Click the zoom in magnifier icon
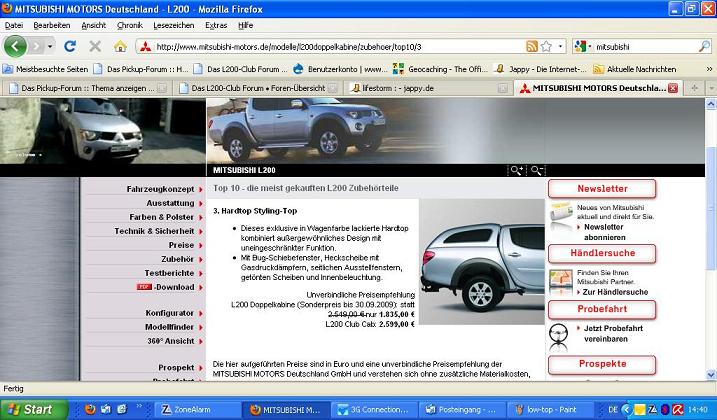This screenshot has height=420, width=717. coord(517,171)
